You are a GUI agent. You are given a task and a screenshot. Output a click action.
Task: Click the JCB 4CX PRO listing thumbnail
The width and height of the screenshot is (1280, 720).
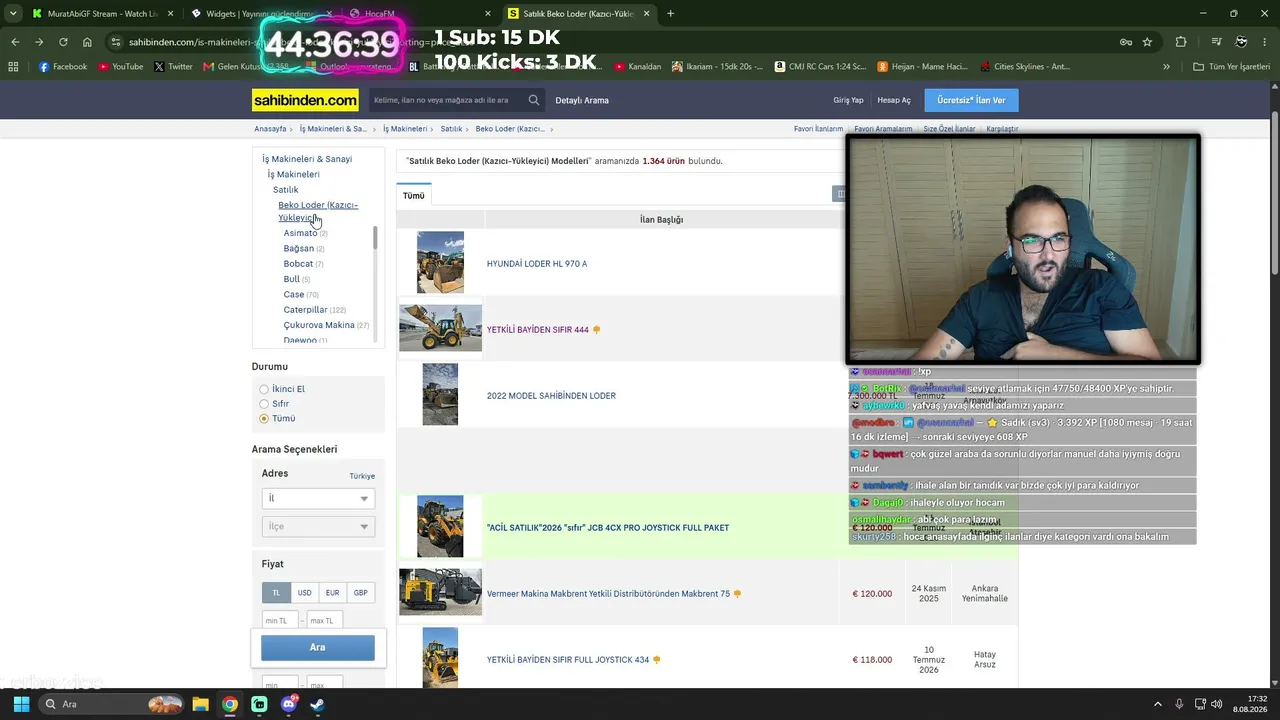point(440,527)
